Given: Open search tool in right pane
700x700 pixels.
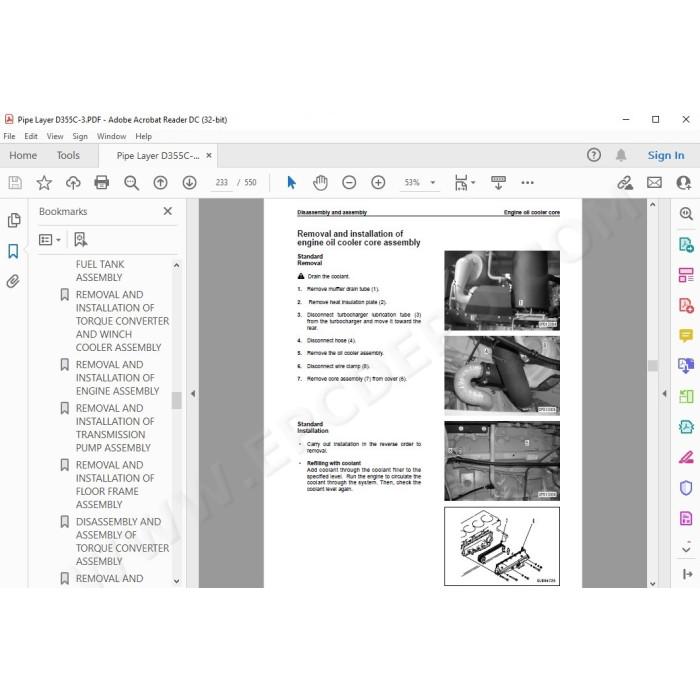Looking at the screenshot, I should click(686, 214).
